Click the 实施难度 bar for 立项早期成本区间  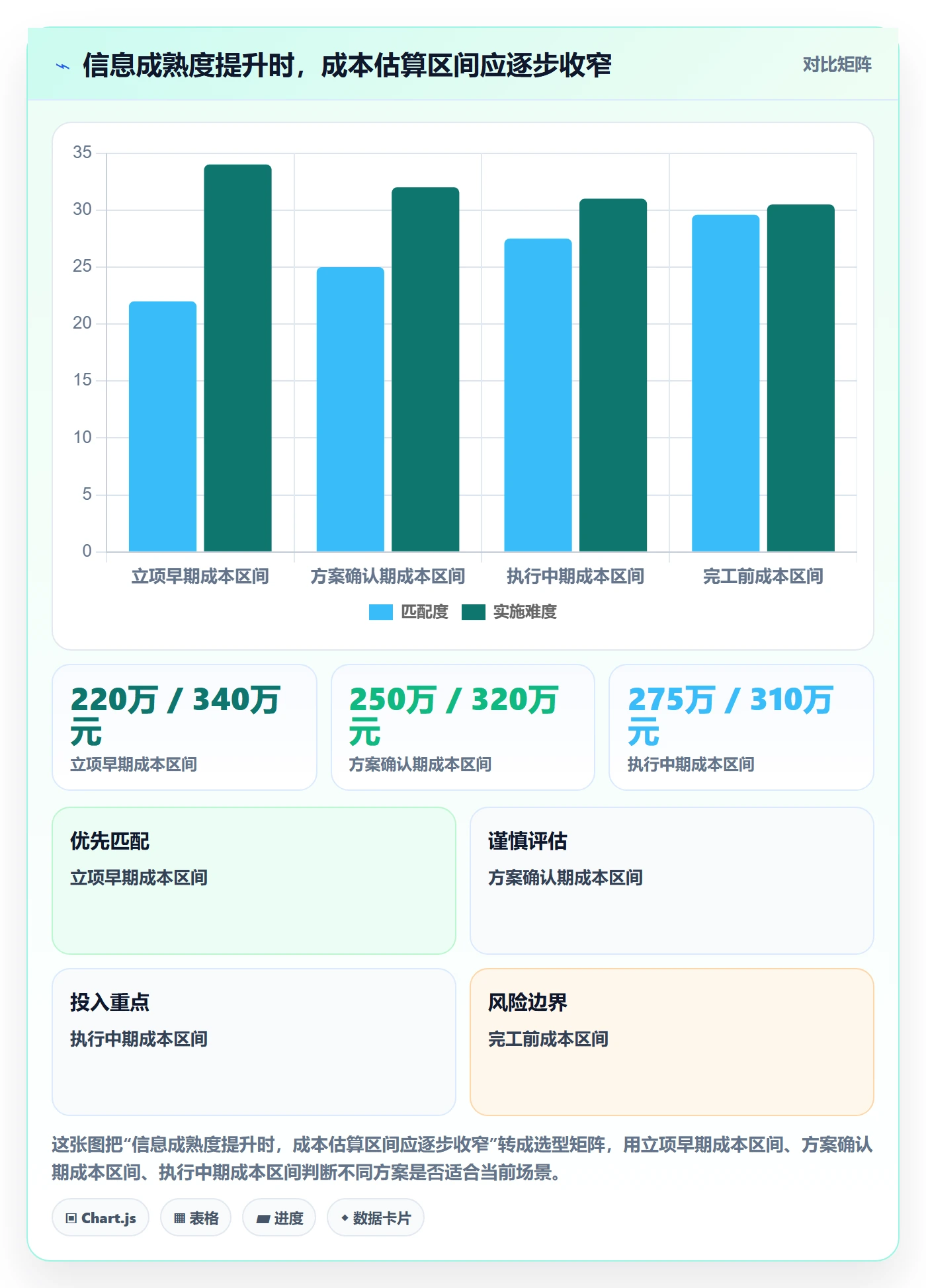click(238, 358)
